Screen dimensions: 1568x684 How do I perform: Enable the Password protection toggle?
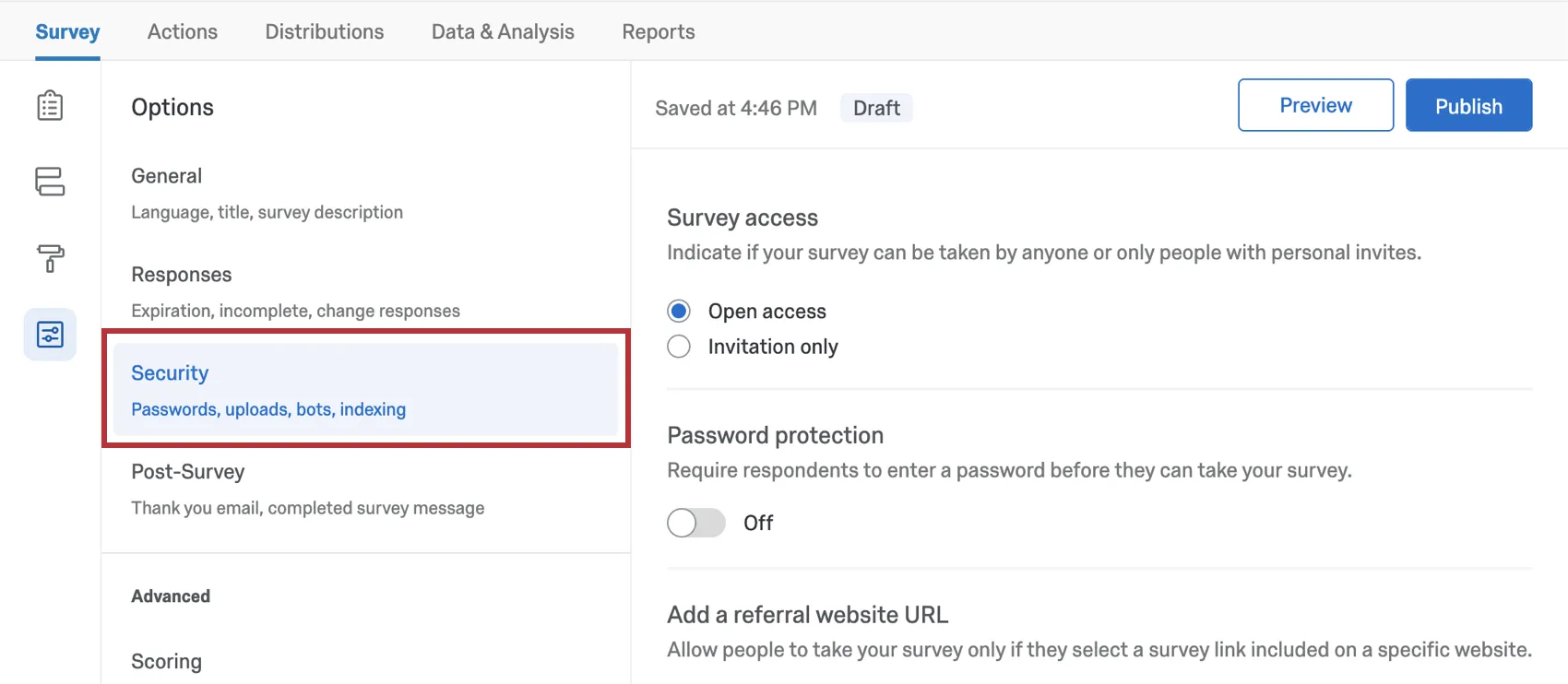click(696, 523)
